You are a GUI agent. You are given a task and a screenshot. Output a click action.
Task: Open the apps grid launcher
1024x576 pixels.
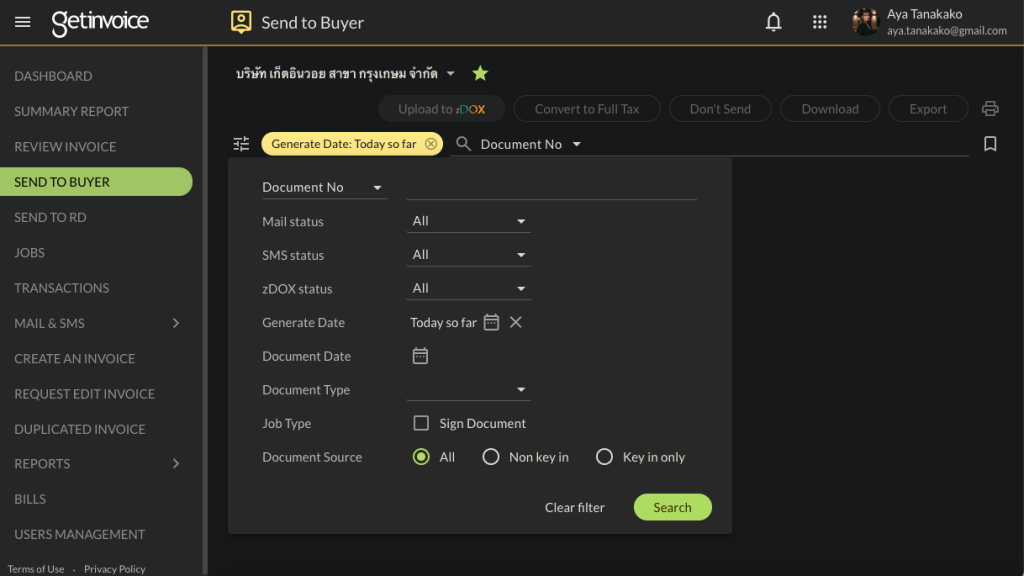tap(820, 22)
